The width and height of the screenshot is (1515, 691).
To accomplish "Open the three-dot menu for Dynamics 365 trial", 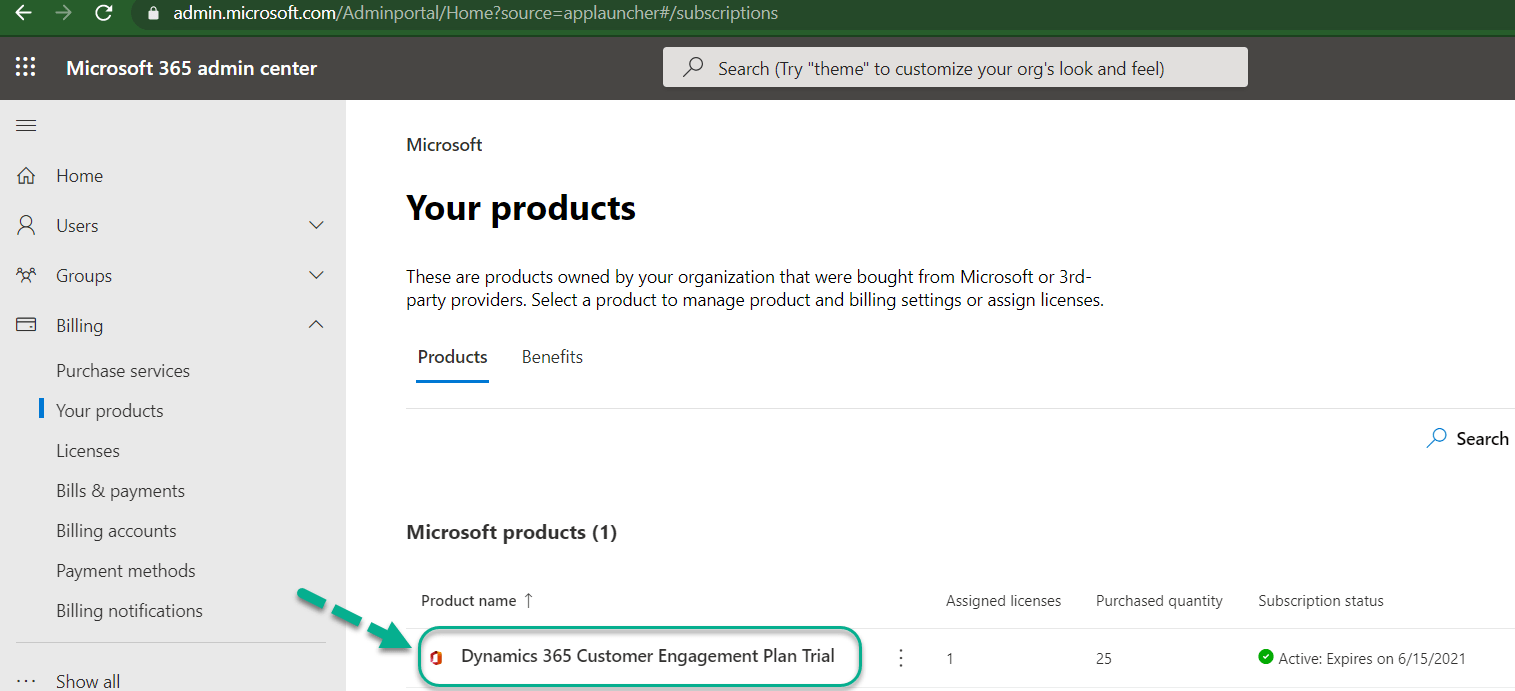I will point(901,657).
